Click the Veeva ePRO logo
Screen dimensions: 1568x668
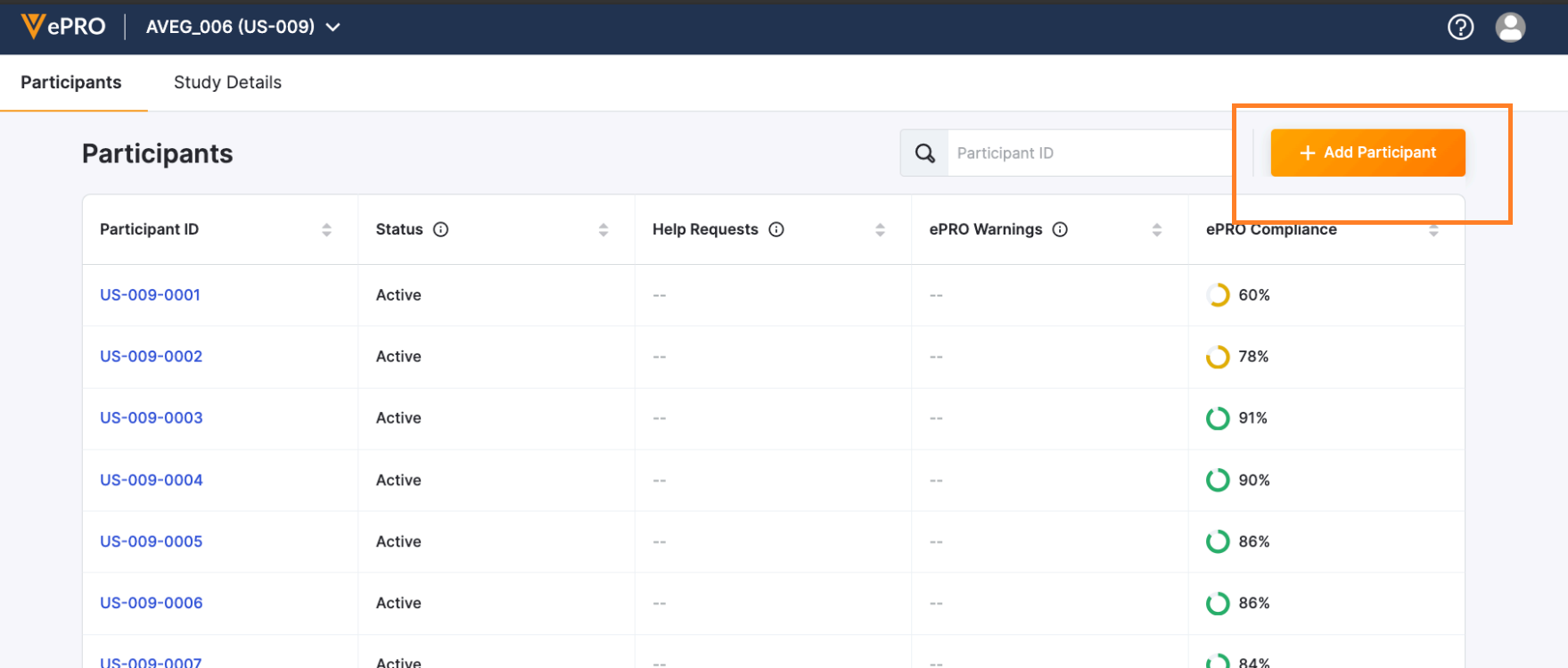(63, 27)
